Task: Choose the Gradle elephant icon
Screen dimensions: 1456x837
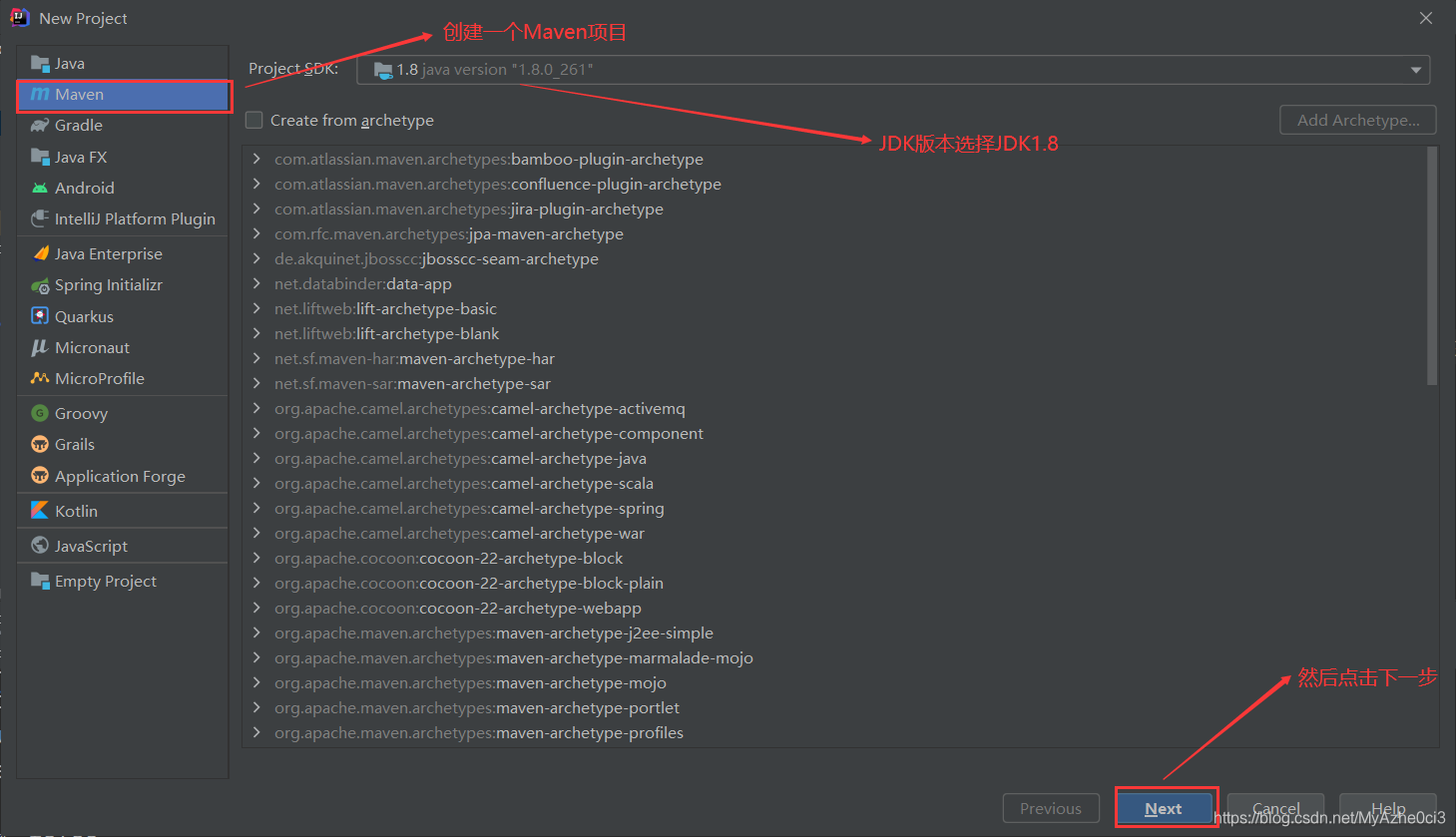Action: click(40, 126)
